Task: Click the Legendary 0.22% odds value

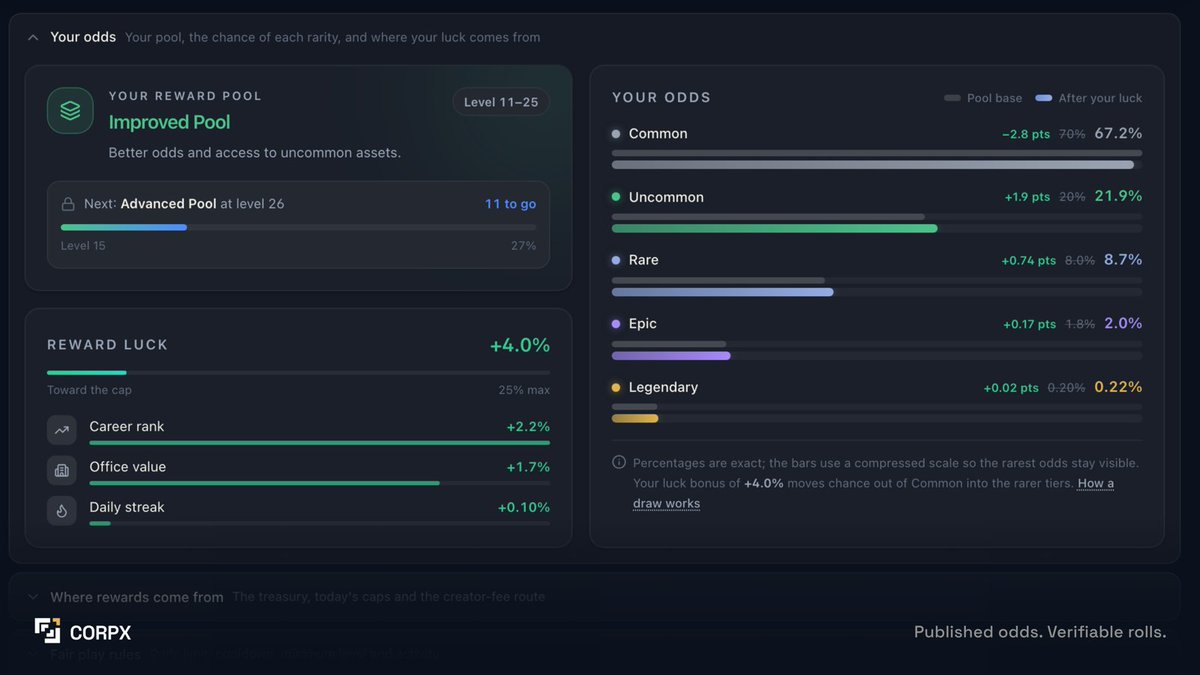Action: coord(1118,387)
